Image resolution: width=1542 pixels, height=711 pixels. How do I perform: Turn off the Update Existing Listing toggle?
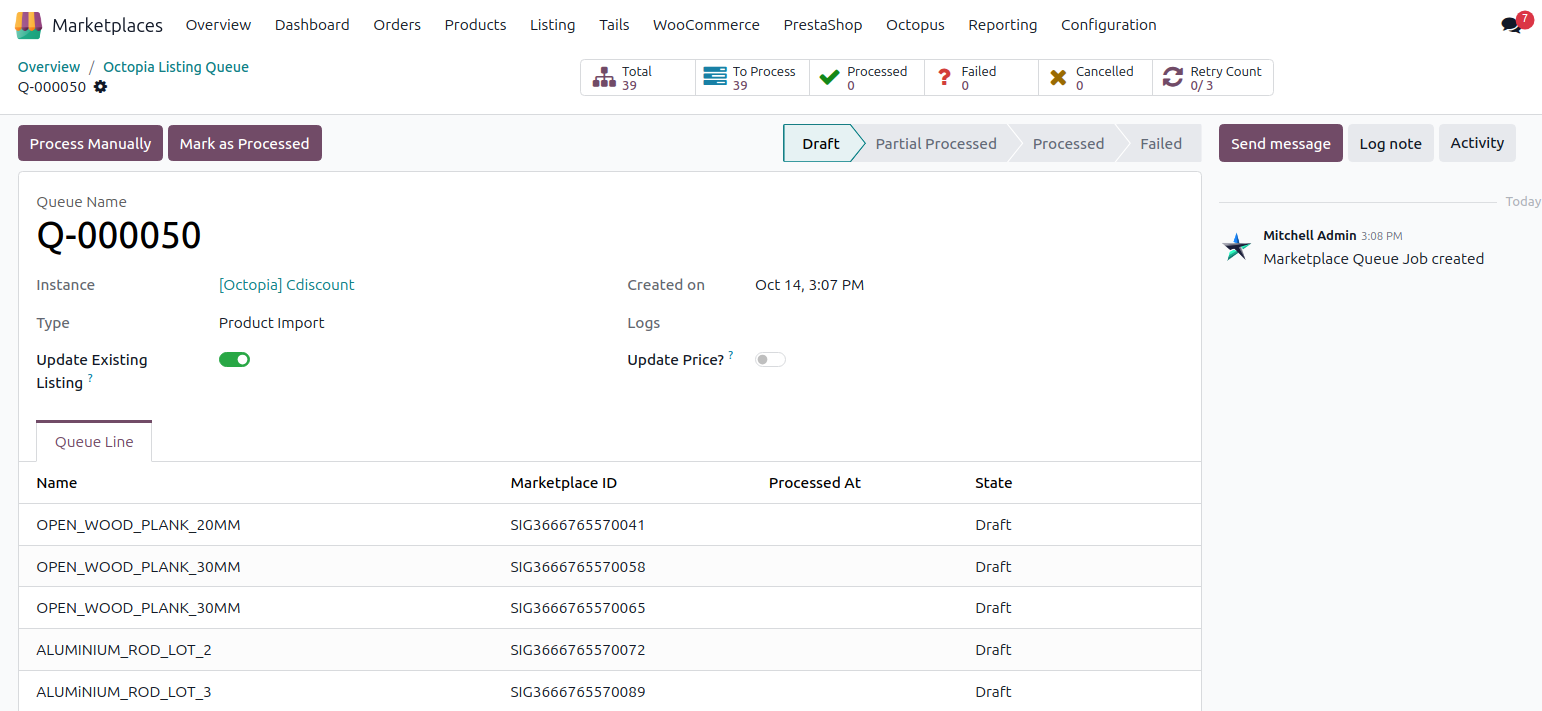click(x=234, y=360)
